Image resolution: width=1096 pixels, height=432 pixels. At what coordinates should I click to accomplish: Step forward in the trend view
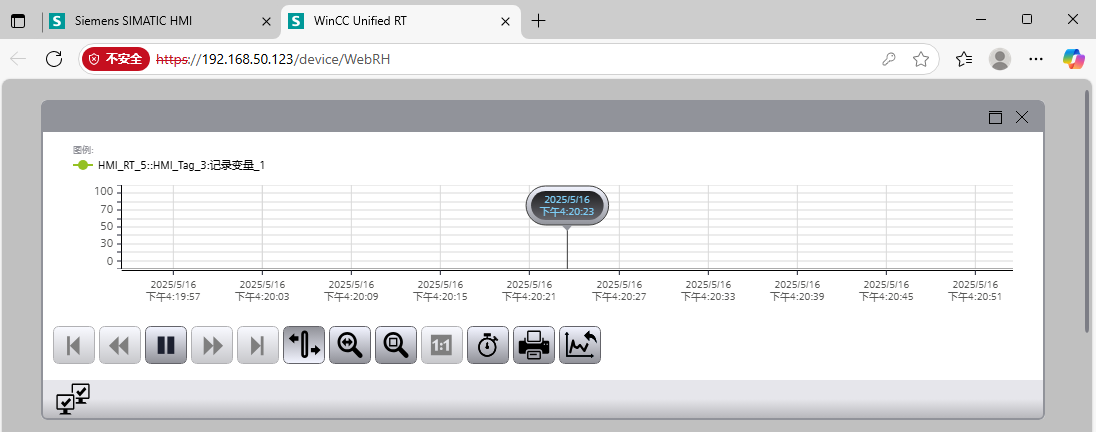point(212,345)
